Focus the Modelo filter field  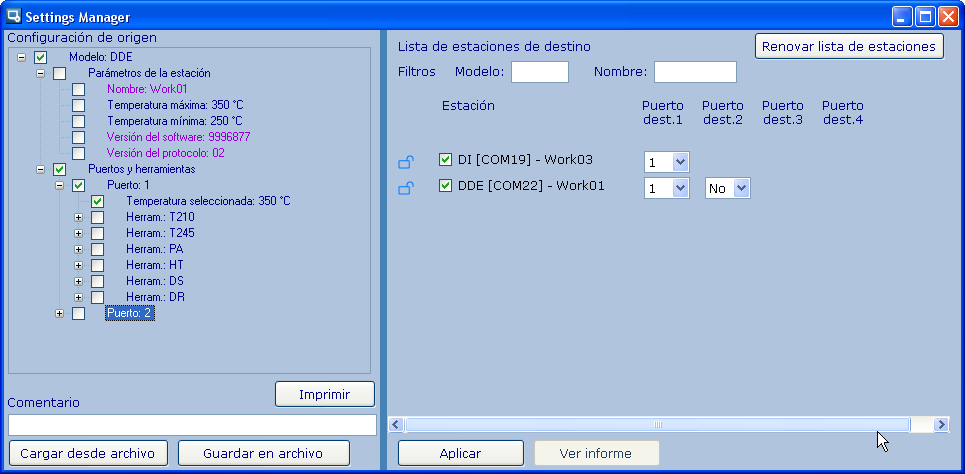(540, 72)
